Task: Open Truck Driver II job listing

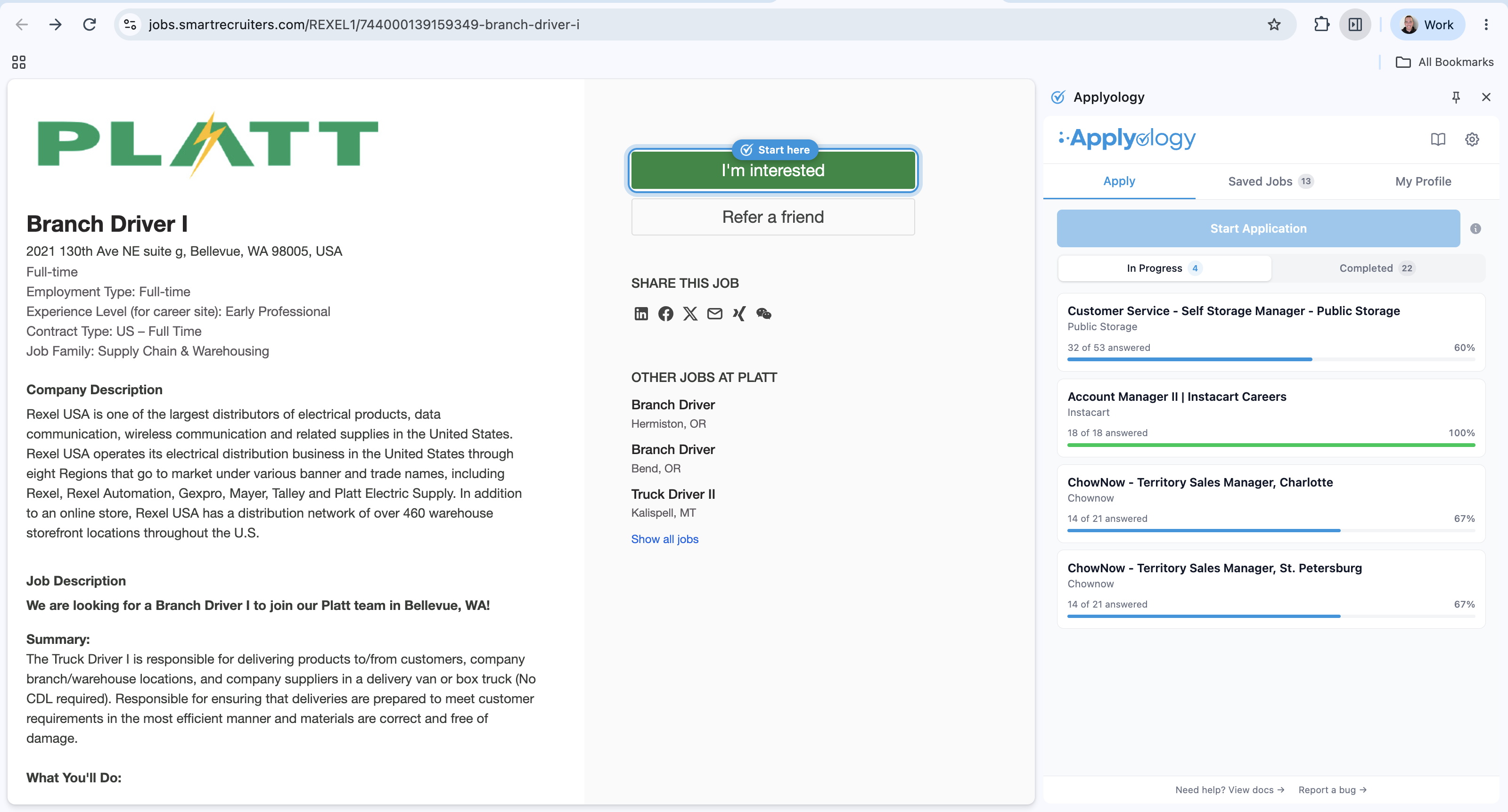Action: (672, 495)
